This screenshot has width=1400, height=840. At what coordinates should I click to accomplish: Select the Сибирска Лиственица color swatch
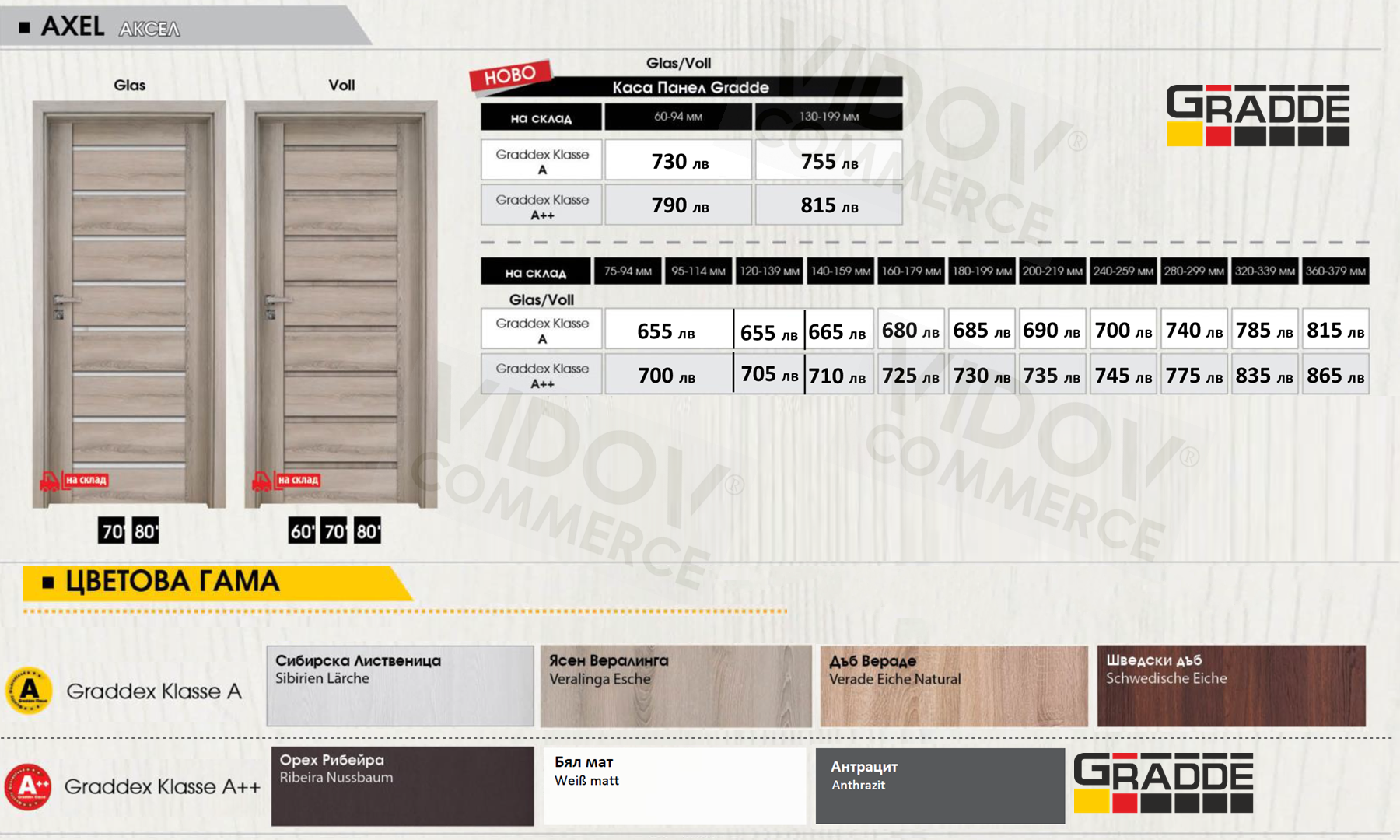400,686
